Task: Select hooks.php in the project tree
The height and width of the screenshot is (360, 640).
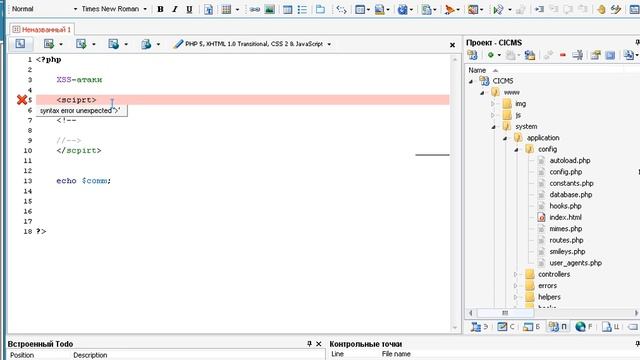Action: point(565,206)
